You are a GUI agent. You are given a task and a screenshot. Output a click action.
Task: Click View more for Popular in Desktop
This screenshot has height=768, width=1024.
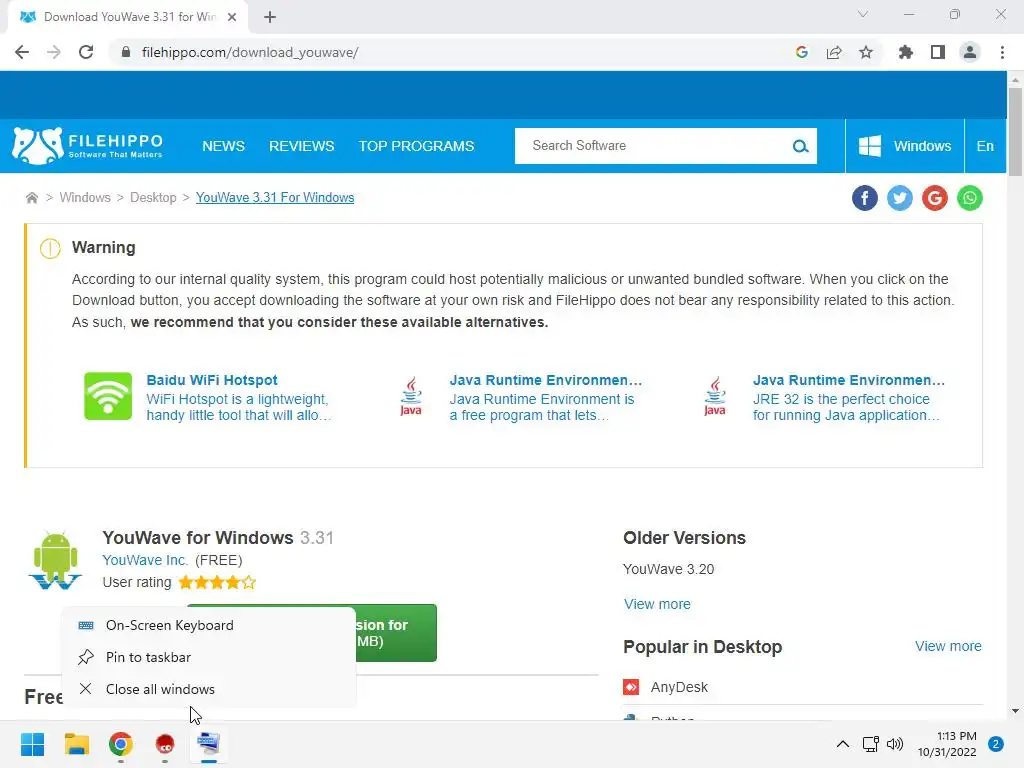948,646
